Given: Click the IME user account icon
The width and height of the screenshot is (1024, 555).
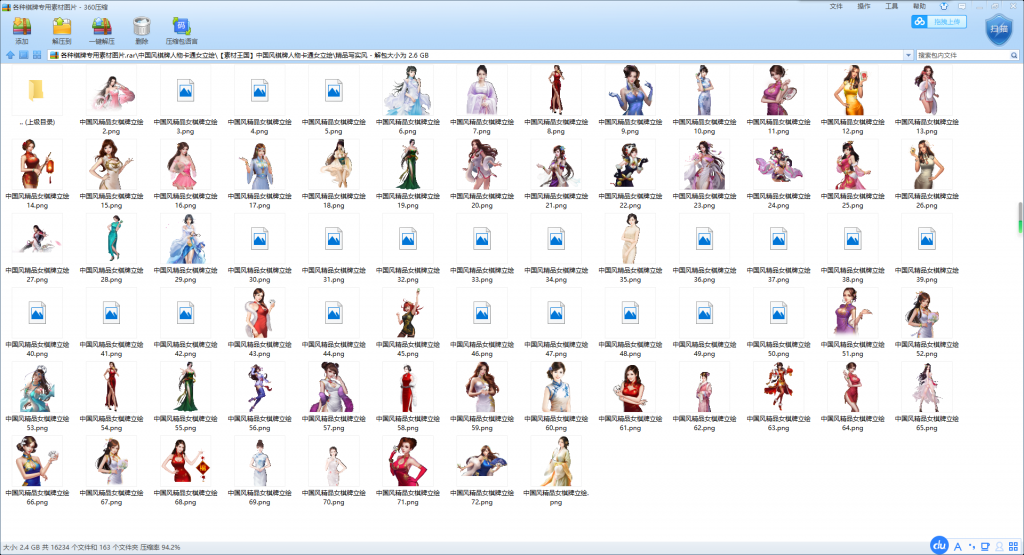Looking at the screenshot, I should pyautogui.click(x=999, y=547).
